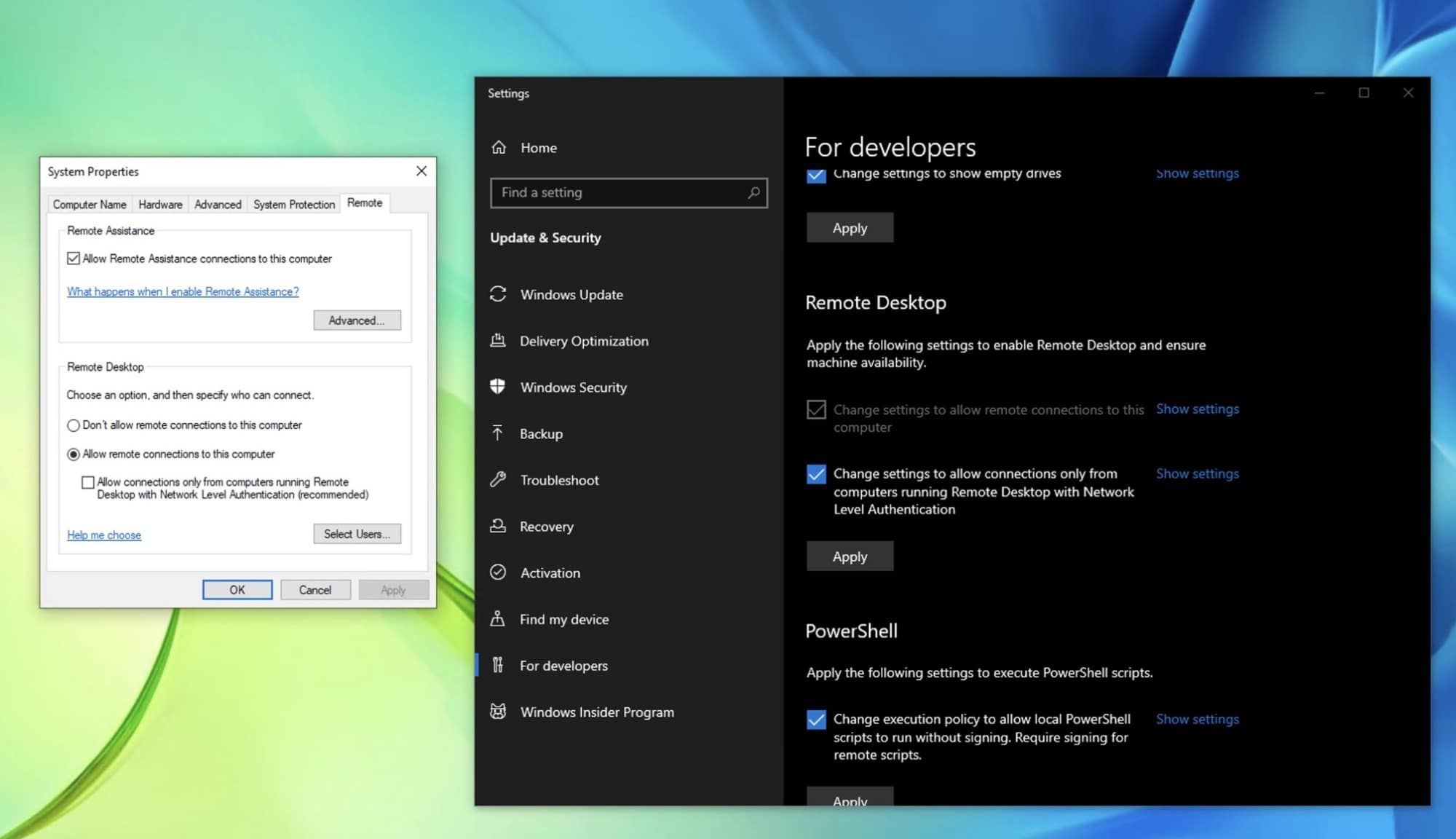The height and width of the screenshot is (839, 1456).
Task: Open Windows Insider Program page
Action: [597, 712]
